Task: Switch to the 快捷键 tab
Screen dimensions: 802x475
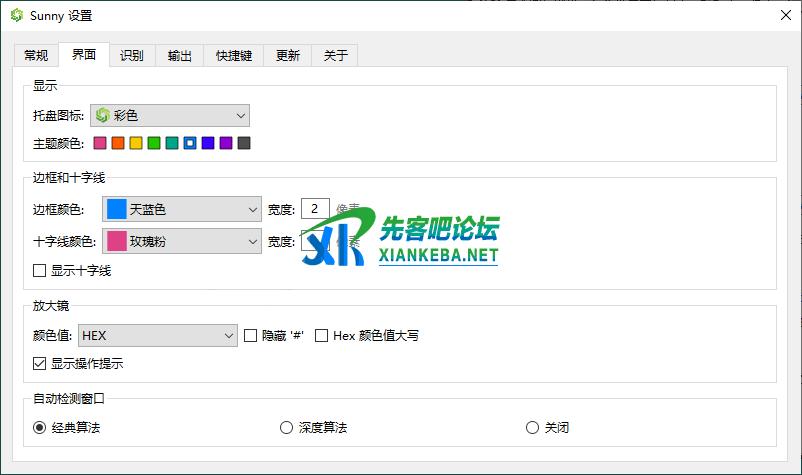Action: point(233,56)
